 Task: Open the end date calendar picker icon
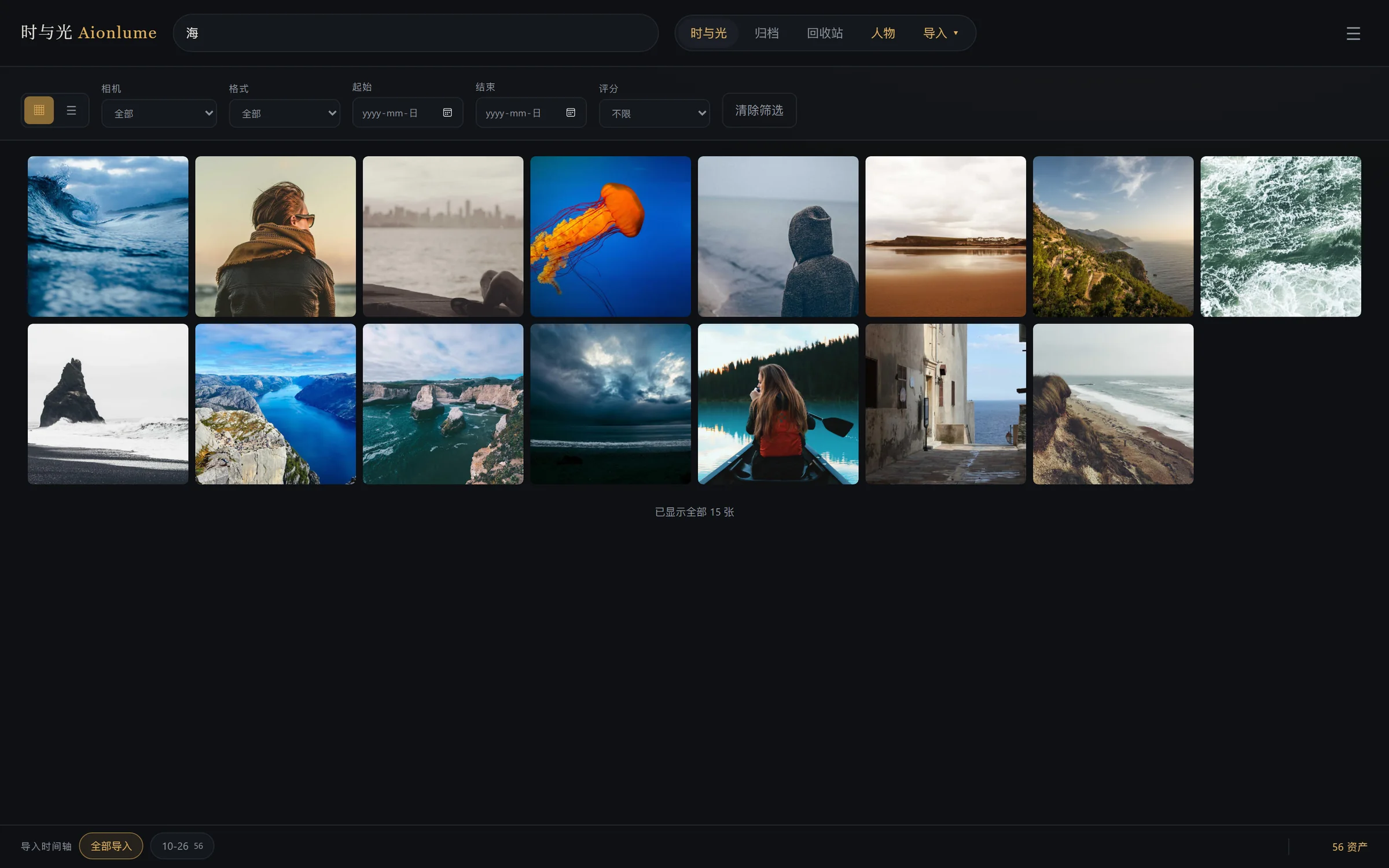(x=571, y=112)
